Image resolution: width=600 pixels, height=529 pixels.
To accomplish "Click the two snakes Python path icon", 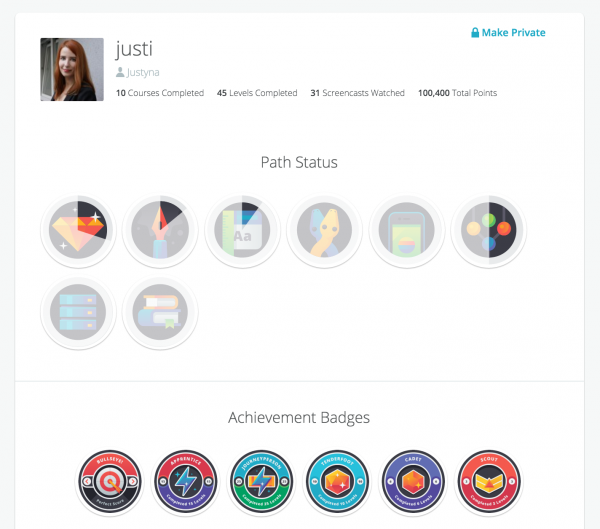I will point(324,230).
